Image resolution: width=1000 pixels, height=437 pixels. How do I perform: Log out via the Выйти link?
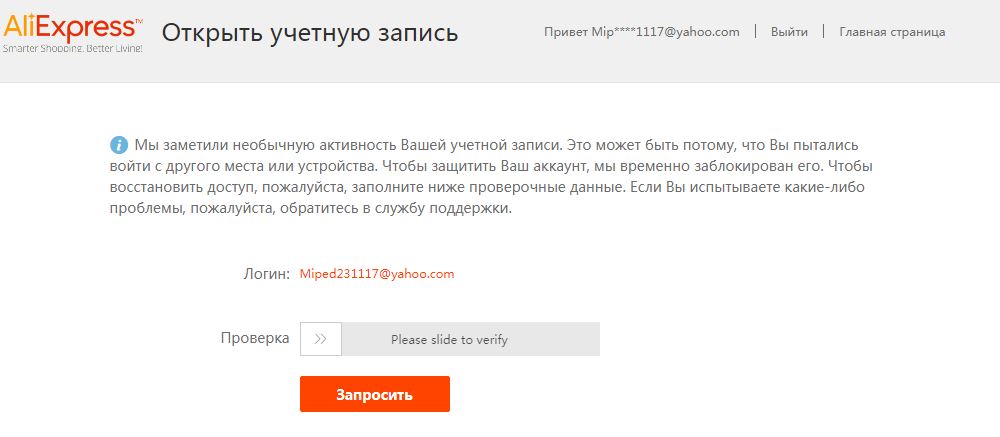coord(789,32)
